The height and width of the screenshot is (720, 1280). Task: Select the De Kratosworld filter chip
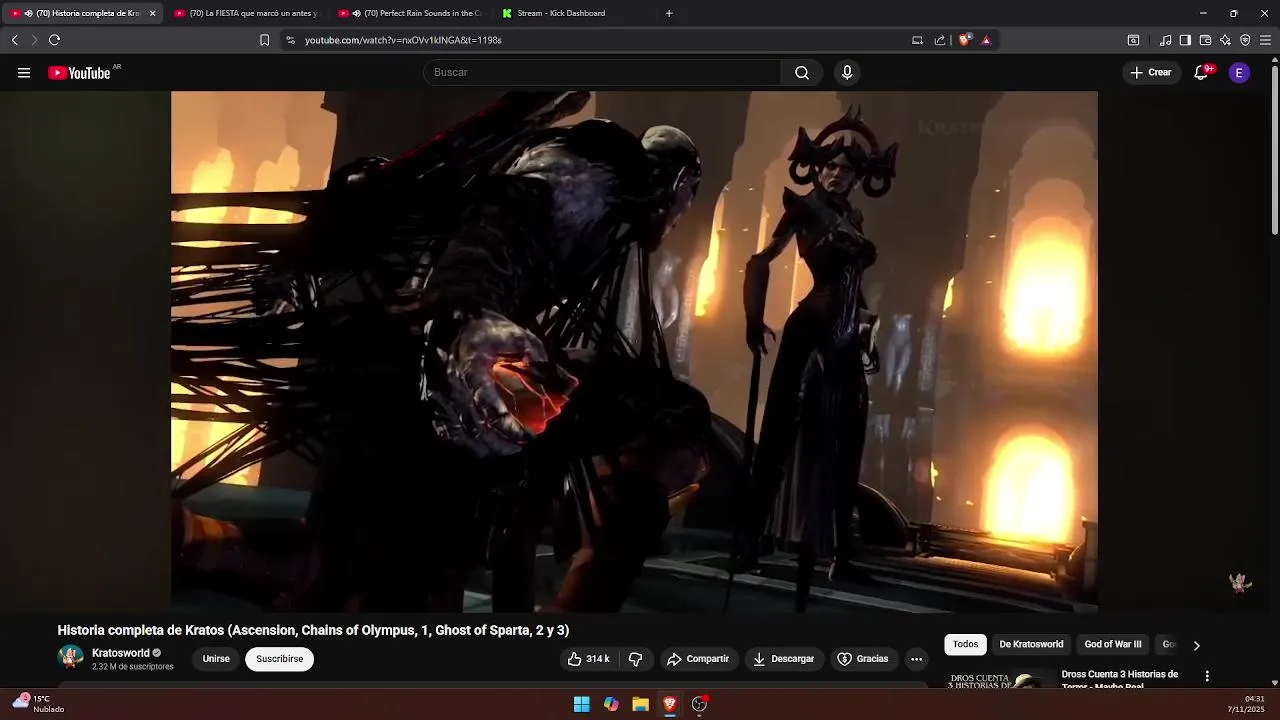(1031, 645)
